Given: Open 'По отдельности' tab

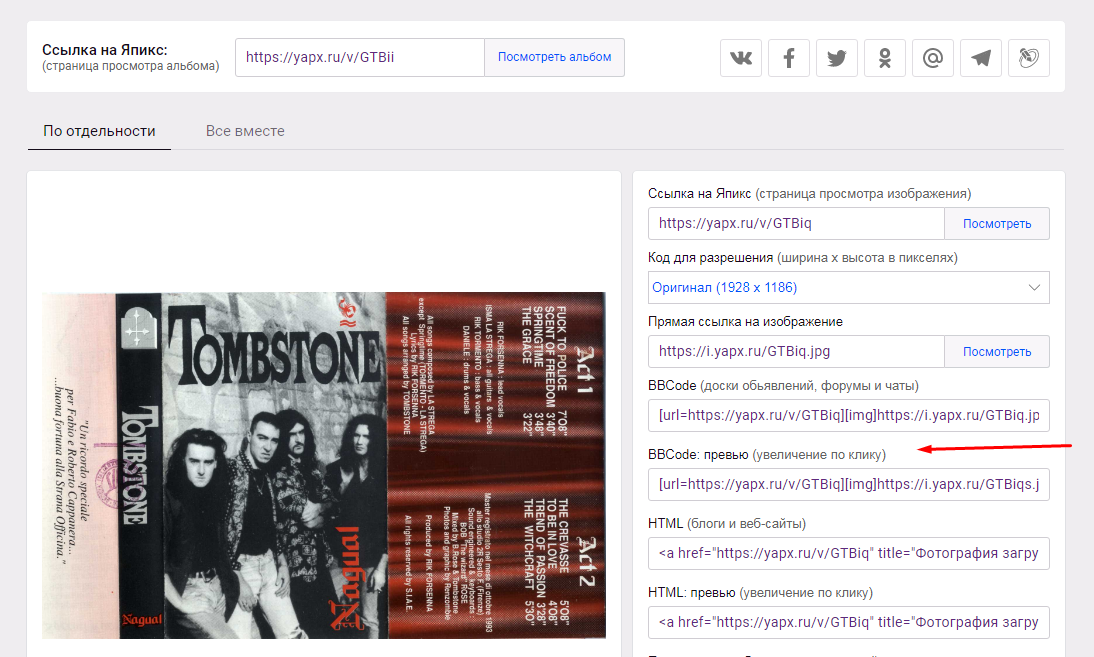Looking at the screenshot, I should coord(99,131).
